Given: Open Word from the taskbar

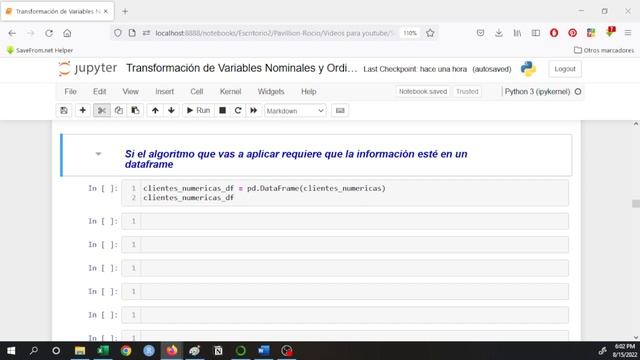Looking at the screenshot, I should click(x=264, y=351).
